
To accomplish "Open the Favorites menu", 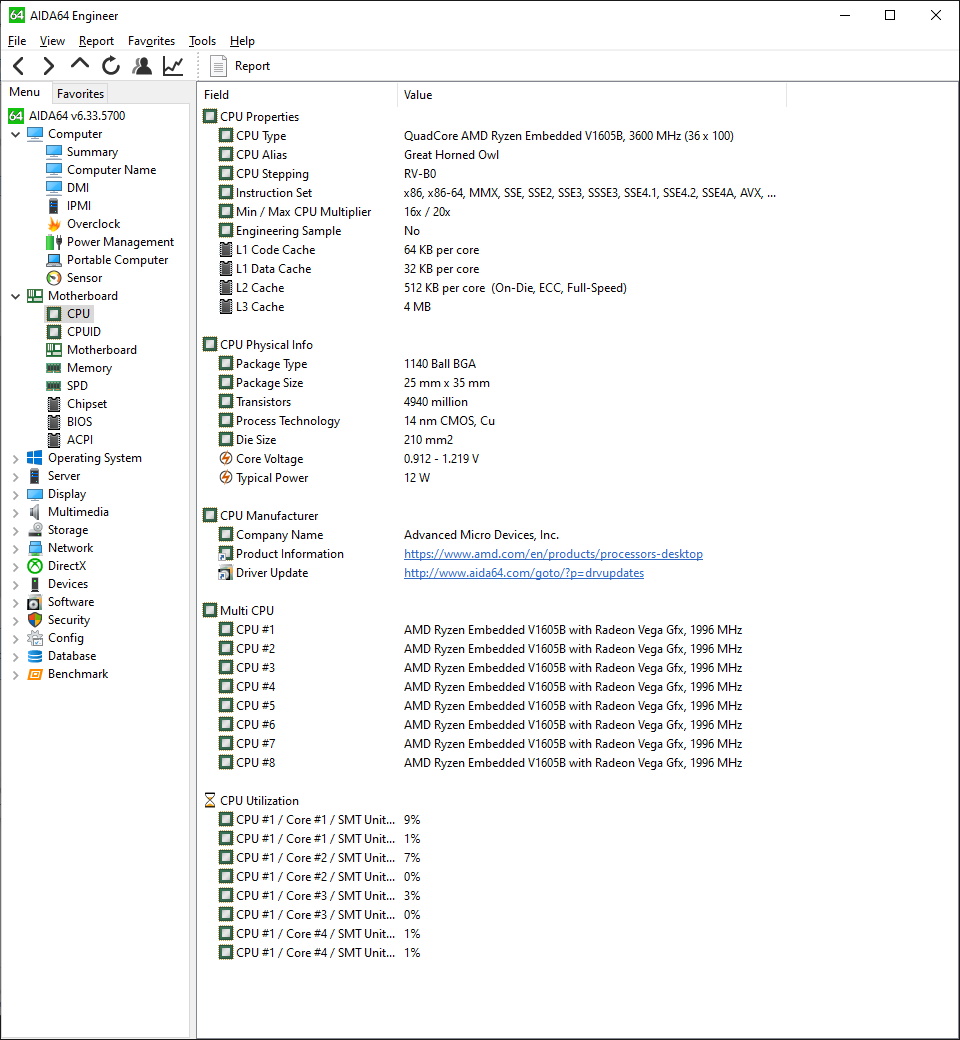I will 151,41.
